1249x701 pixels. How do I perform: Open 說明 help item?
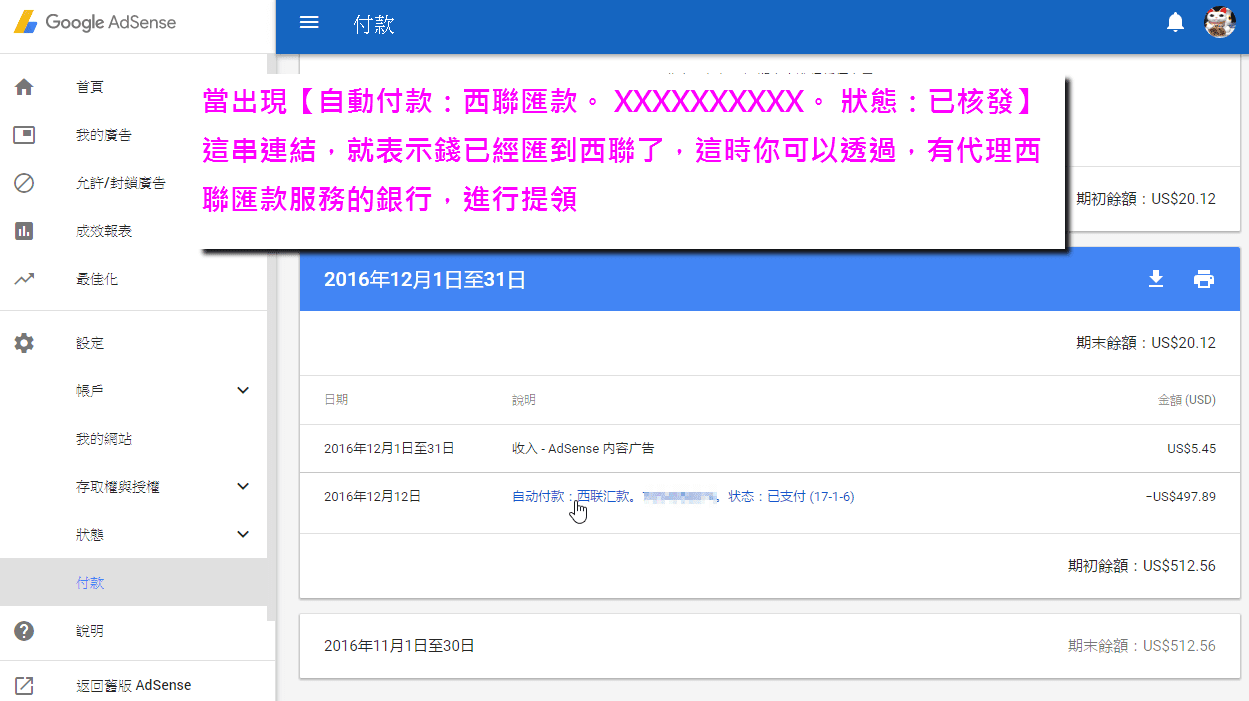click(90, 631)
